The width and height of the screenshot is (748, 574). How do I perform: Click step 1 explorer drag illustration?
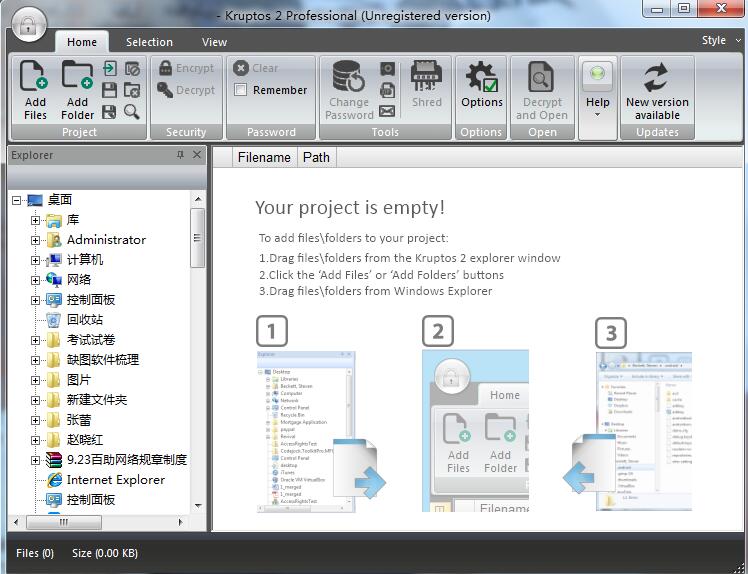click(321, 432)
